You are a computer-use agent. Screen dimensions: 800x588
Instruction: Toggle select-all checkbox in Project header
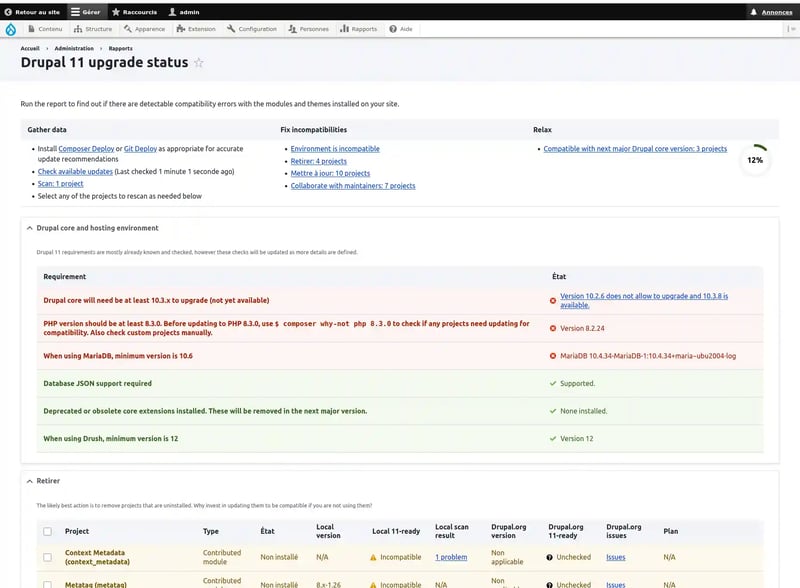coord(47,531)
